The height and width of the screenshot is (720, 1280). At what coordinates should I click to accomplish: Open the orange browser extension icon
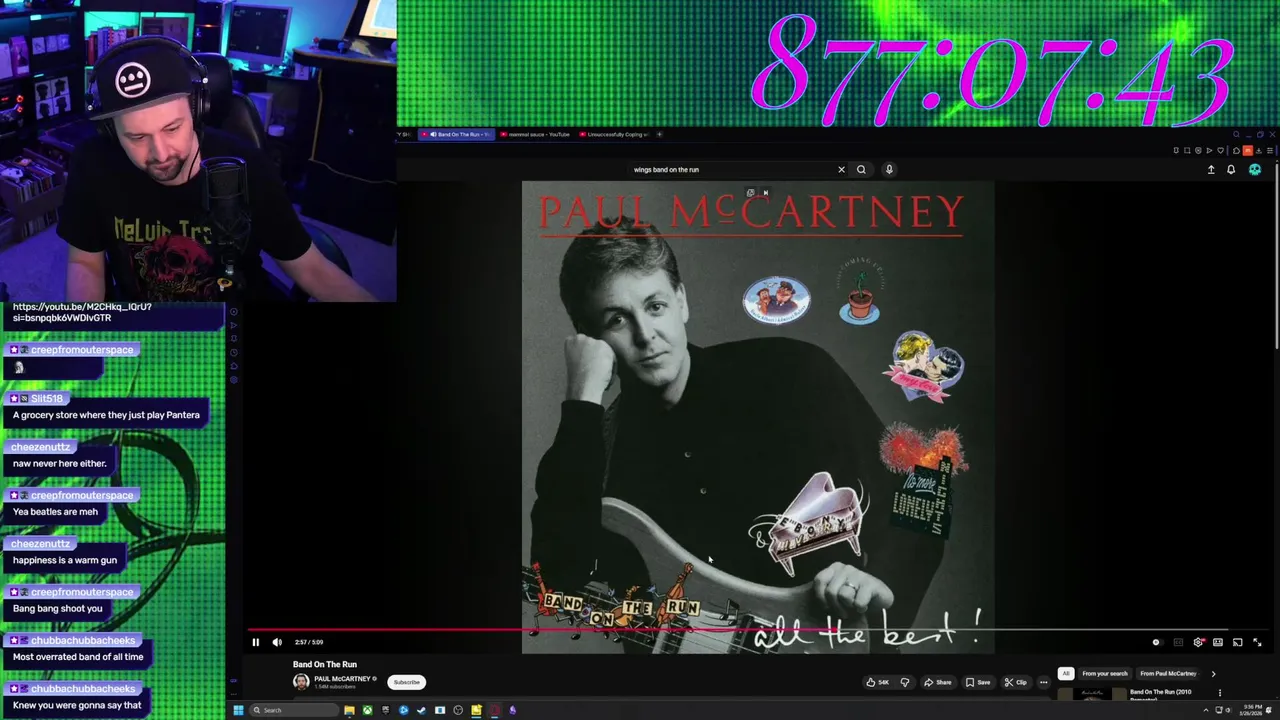(x=1248, y=150)
